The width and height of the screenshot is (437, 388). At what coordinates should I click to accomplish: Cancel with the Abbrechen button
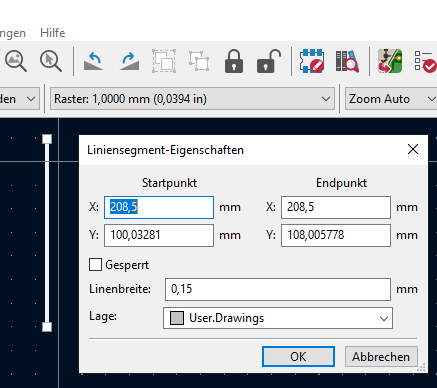point(381,356)
